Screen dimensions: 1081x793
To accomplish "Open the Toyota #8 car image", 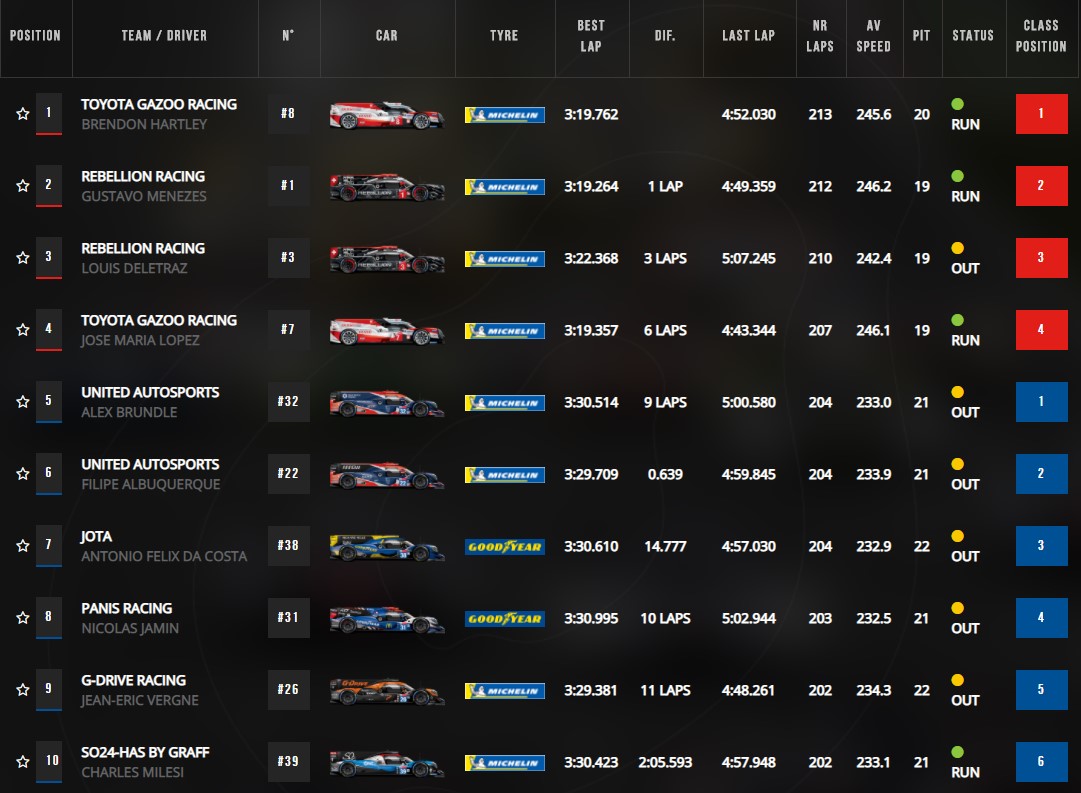I will pos(386,115).
